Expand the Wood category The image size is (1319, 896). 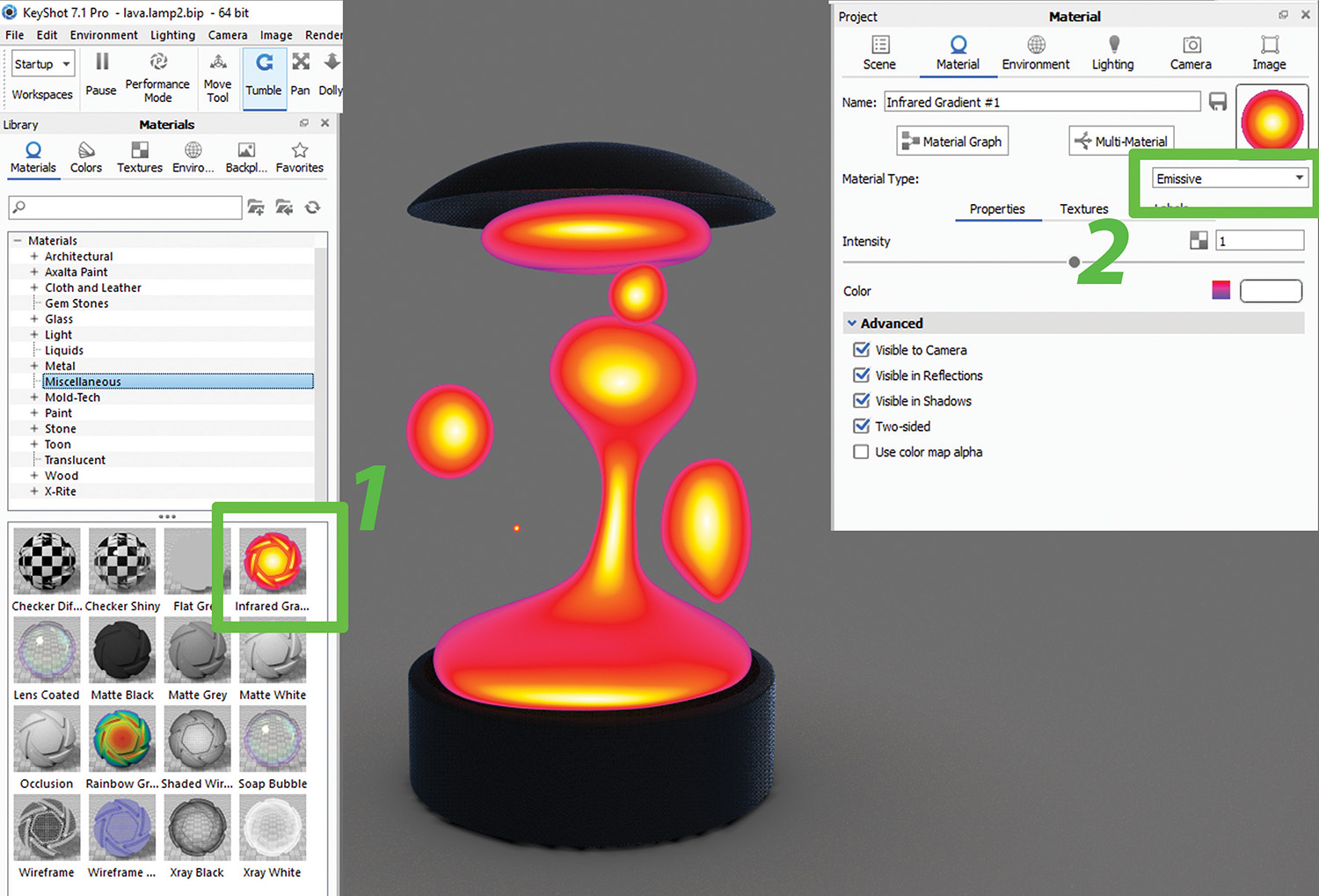(34, 476)
